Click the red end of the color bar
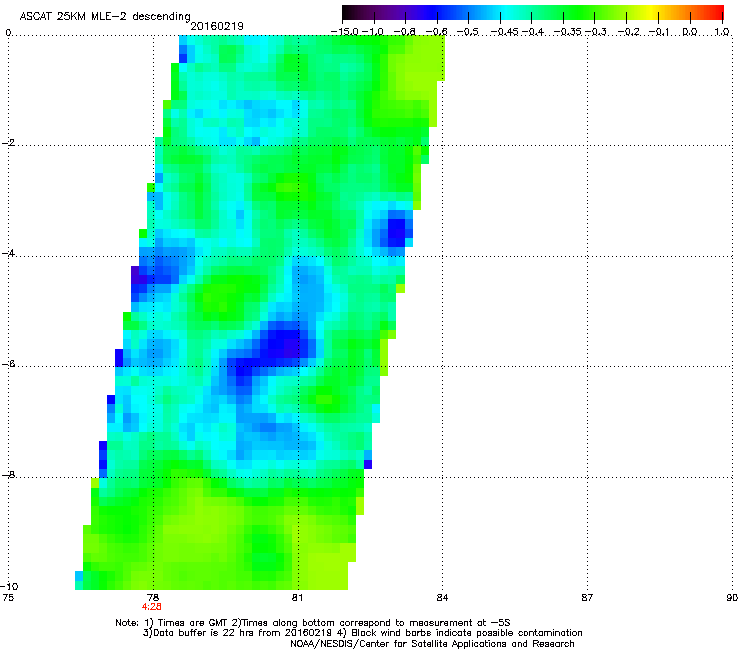The width and height of the screenshot is (740, 650). pyautogui.click(x=715, y=13)
